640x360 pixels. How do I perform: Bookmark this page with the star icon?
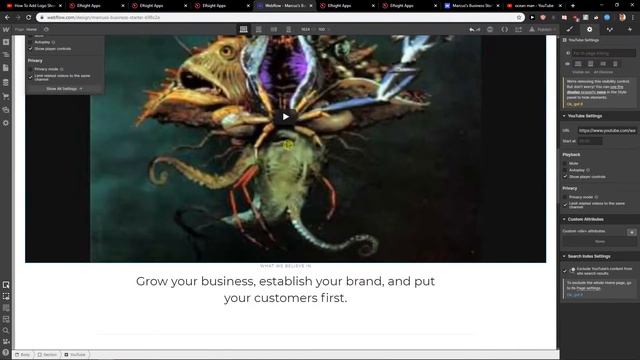click(519, 18)
